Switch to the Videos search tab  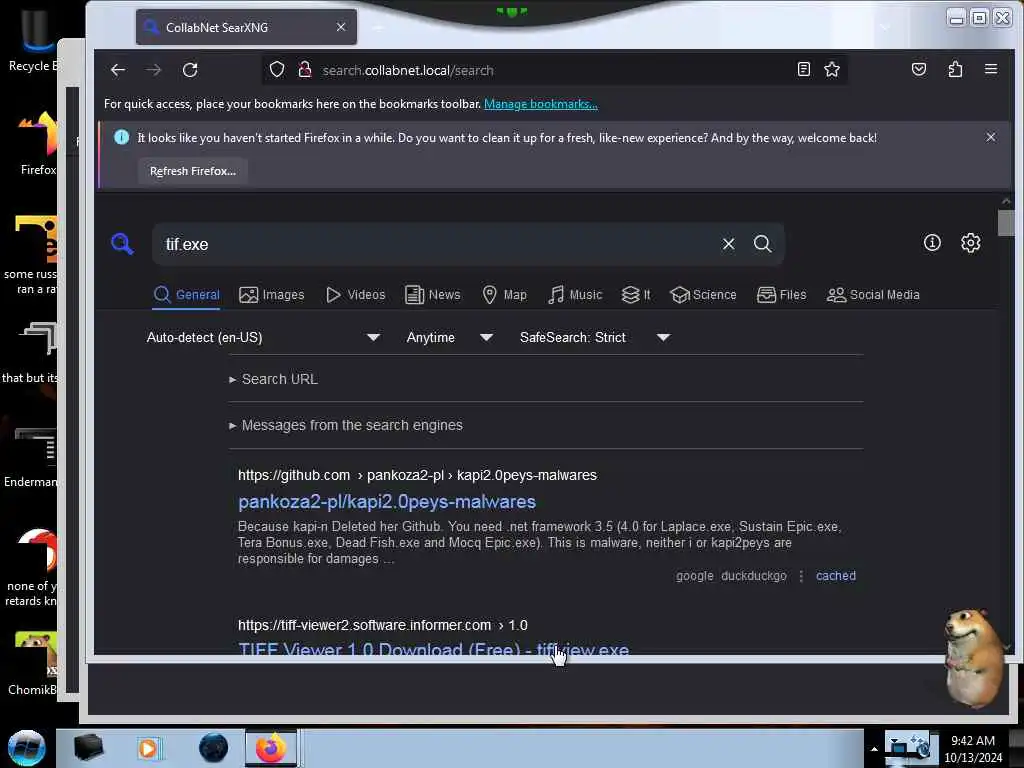coord(355,295)
